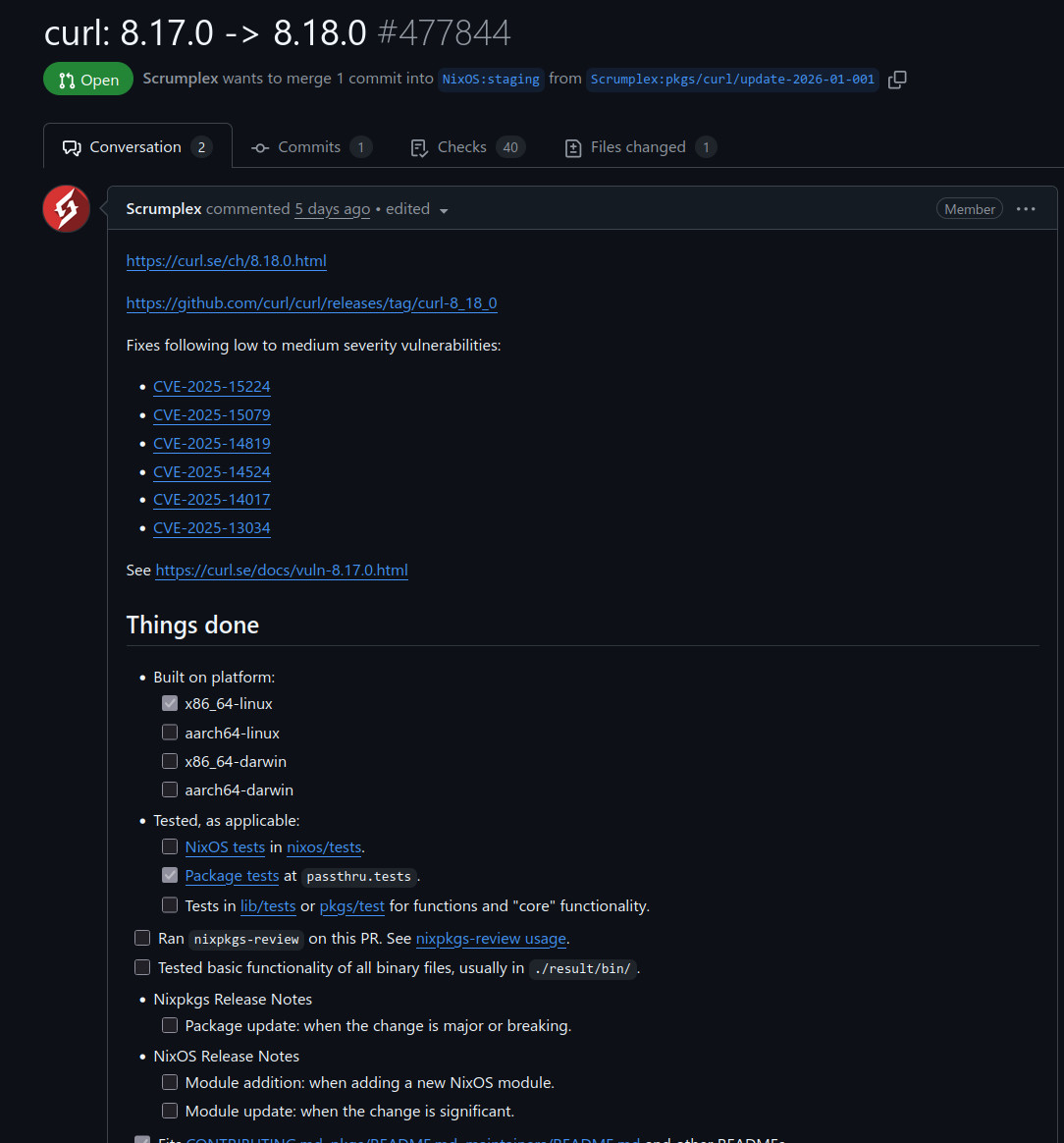1064x1143 pixels.
Task: Open the vuln-8.17.0.html docs link
Action: click(282, 571)
